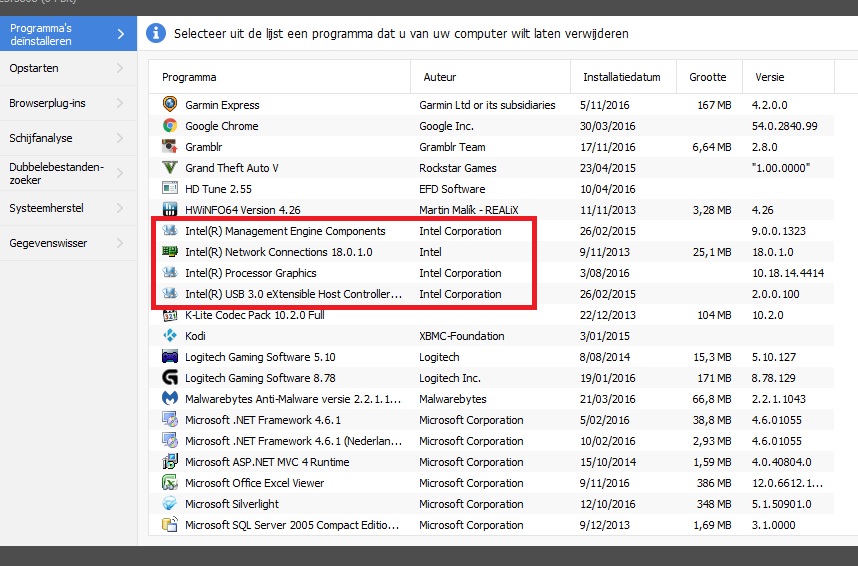Screen dimensions: 858x566
Task: Open the Gegevenswisser section
Action: point(48,243)
